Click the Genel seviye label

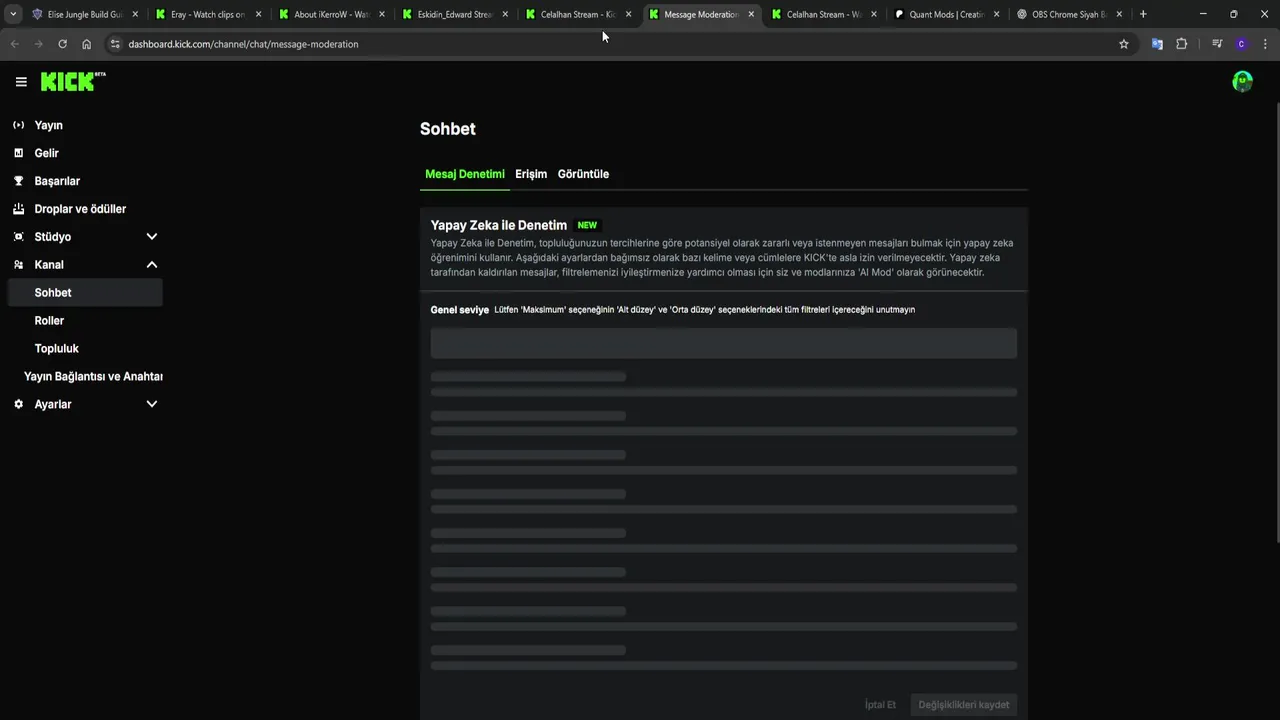tap(460, 310)
